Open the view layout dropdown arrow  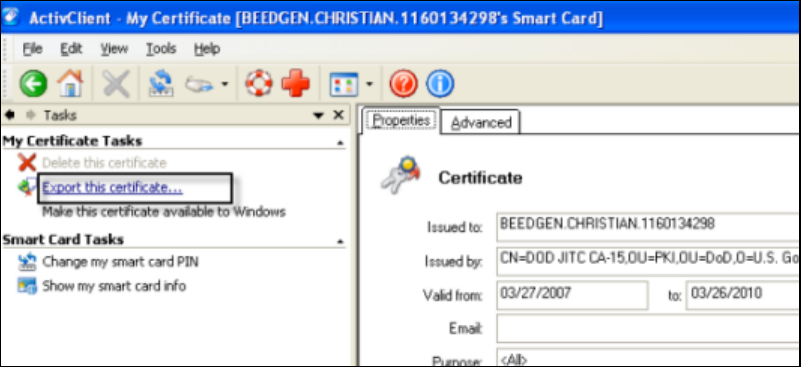[x=369, y=84]
